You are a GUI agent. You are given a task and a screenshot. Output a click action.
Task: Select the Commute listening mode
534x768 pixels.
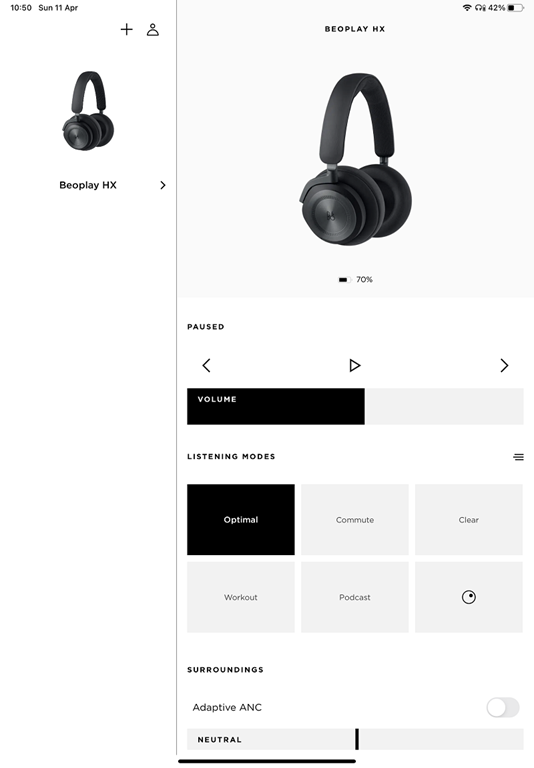pos(355,520)
